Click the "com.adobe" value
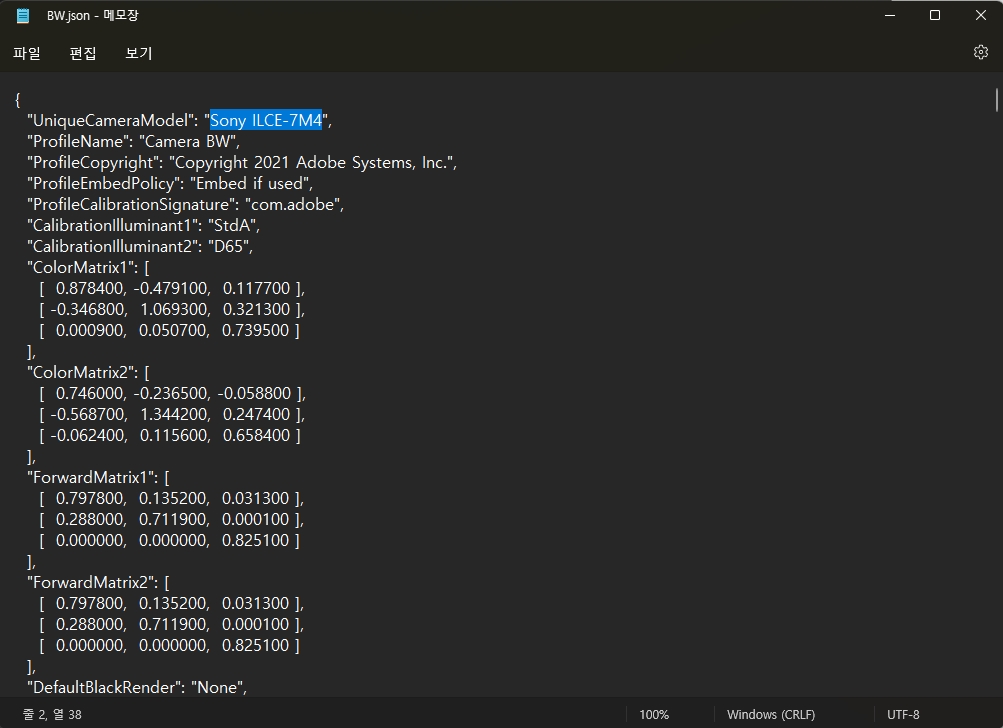This screenshot has width=1003, height=728. coord(292,205)
